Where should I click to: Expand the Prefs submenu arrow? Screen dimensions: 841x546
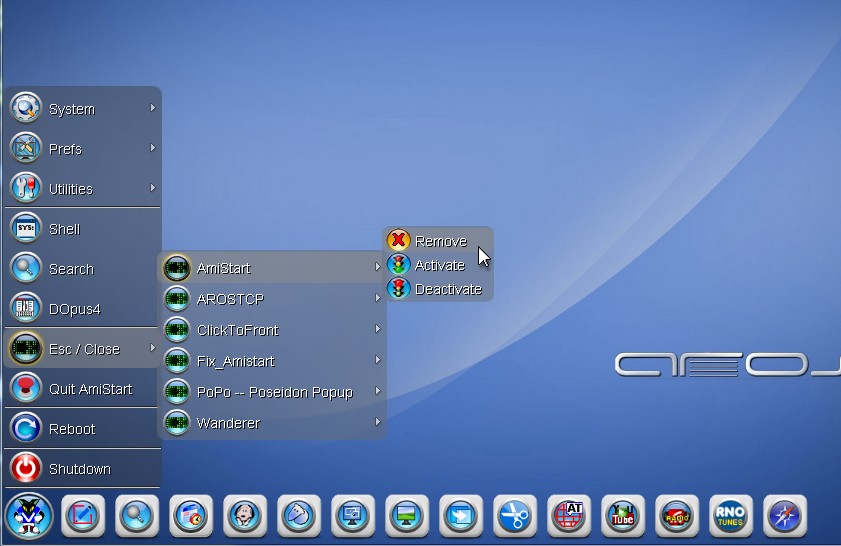pos(153,147)
